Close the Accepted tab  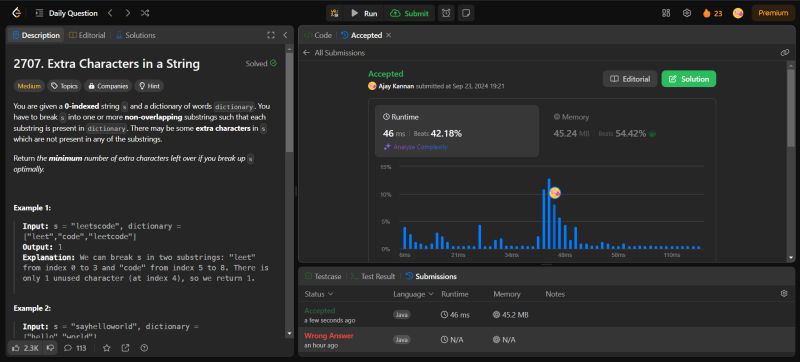(x=389, y=35)
